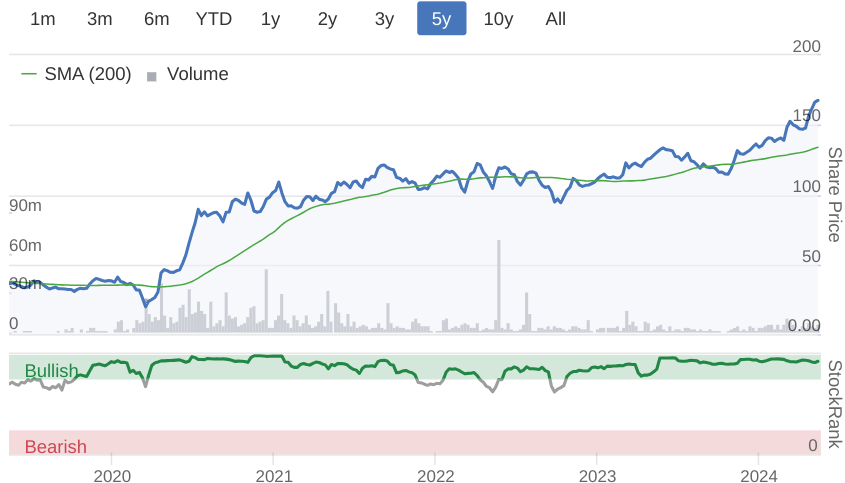Toggle the Volume series in legend

pyautogui.click(x=188, y=74)
